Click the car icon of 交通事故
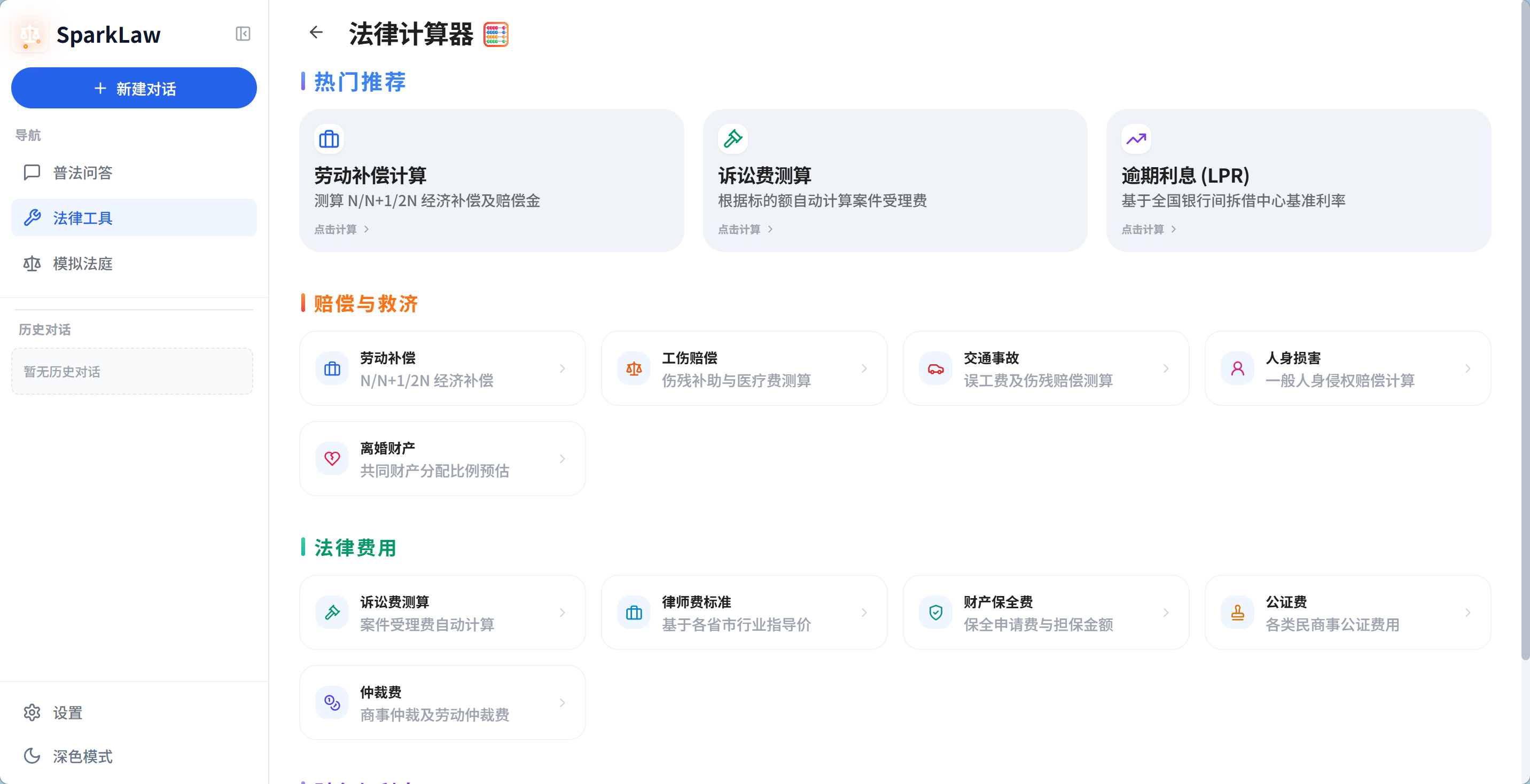The height and width of the screenshot is (784, 1530). [x=935, y=369]
